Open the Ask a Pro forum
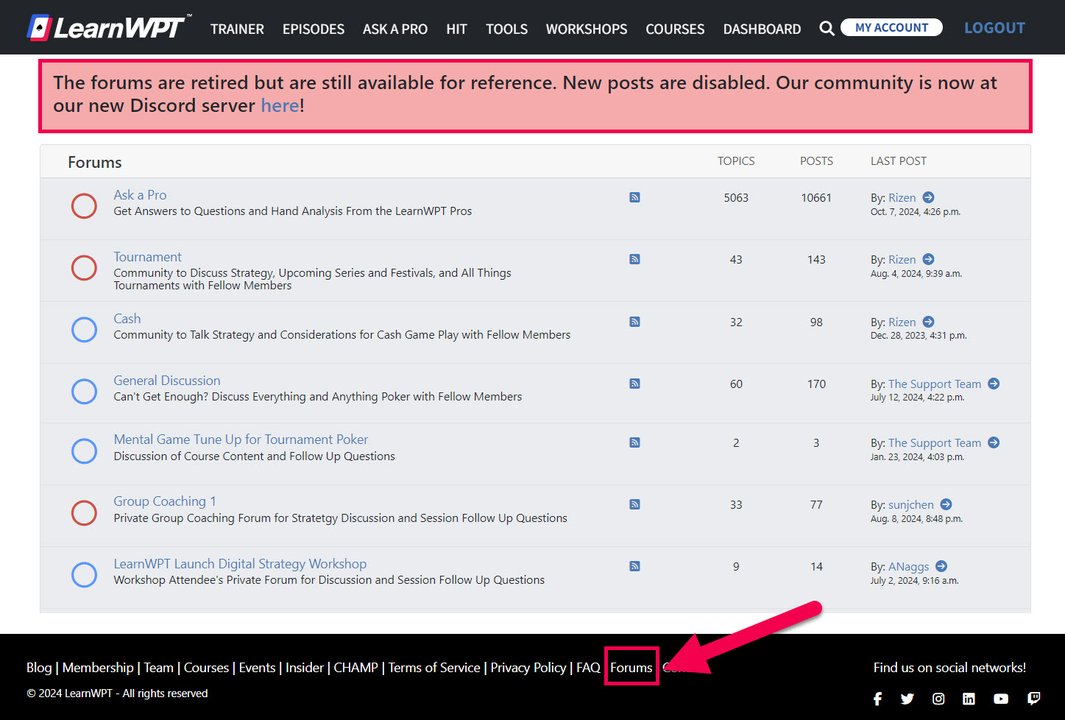1065x720 pixels. [140, 195]
